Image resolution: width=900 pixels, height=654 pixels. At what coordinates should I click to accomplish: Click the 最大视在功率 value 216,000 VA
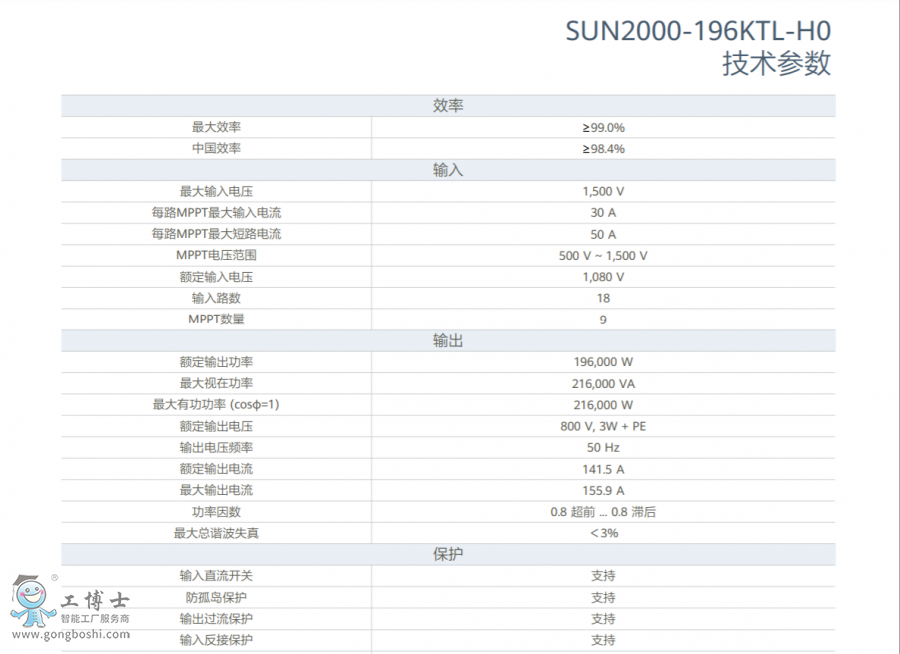pyautogui.click(x=603, y=383)
